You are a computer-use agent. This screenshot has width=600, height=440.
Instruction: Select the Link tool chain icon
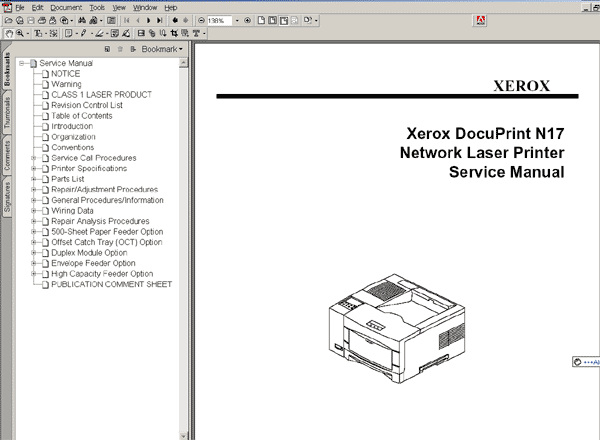pos(152,34)
